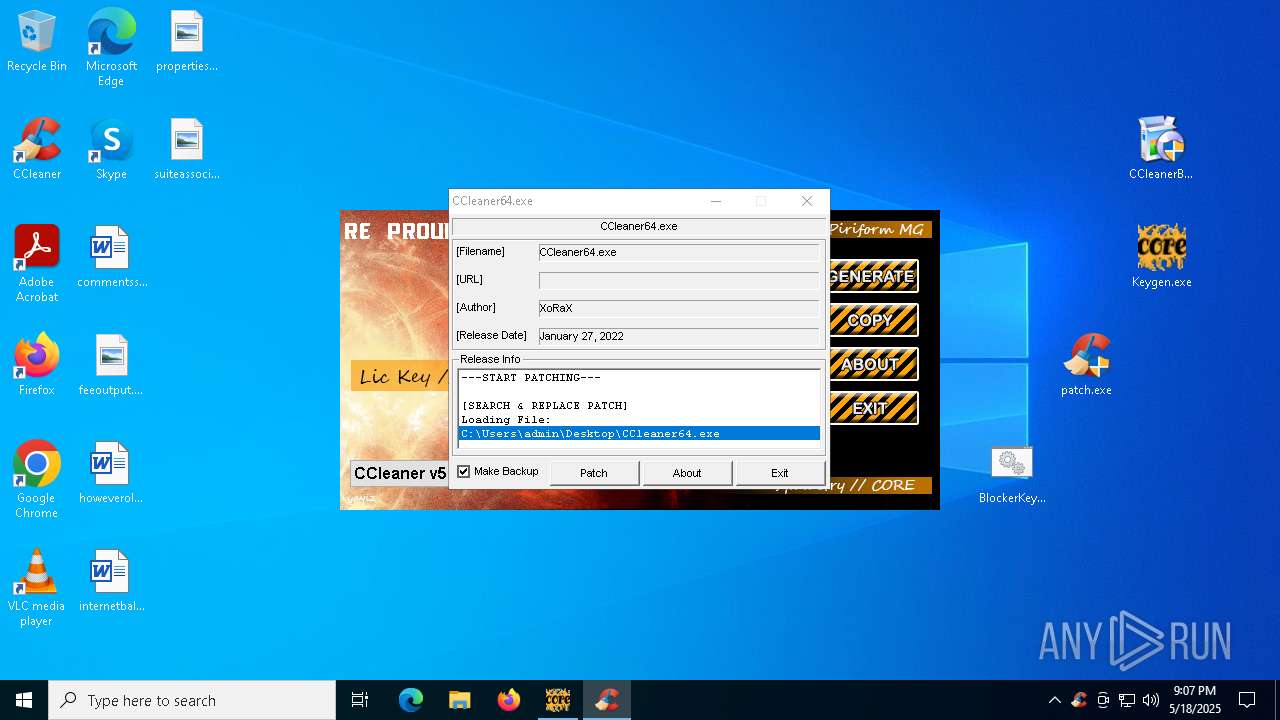Select the Keygen.exe desktop icon
Screen dimensions: 1280x720
click(1161, 258)
